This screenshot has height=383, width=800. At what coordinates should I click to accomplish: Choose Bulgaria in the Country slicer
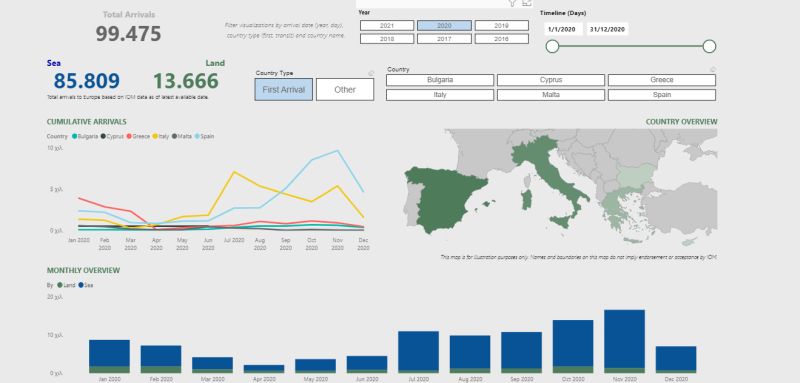coord(440,80)
